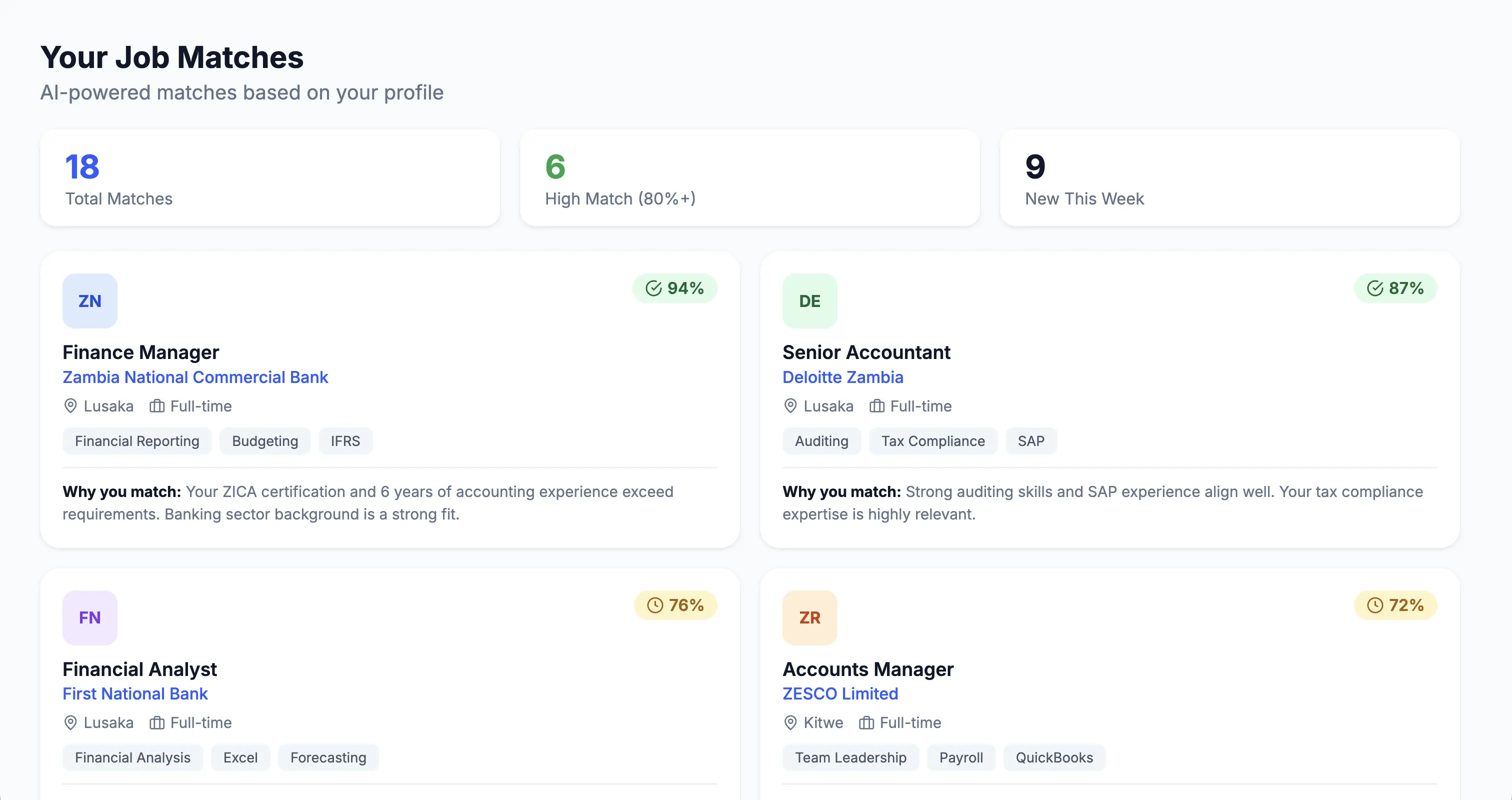Select the New This Week card
Viewport: 1512px width, 800px height.
click(1229, 178)
